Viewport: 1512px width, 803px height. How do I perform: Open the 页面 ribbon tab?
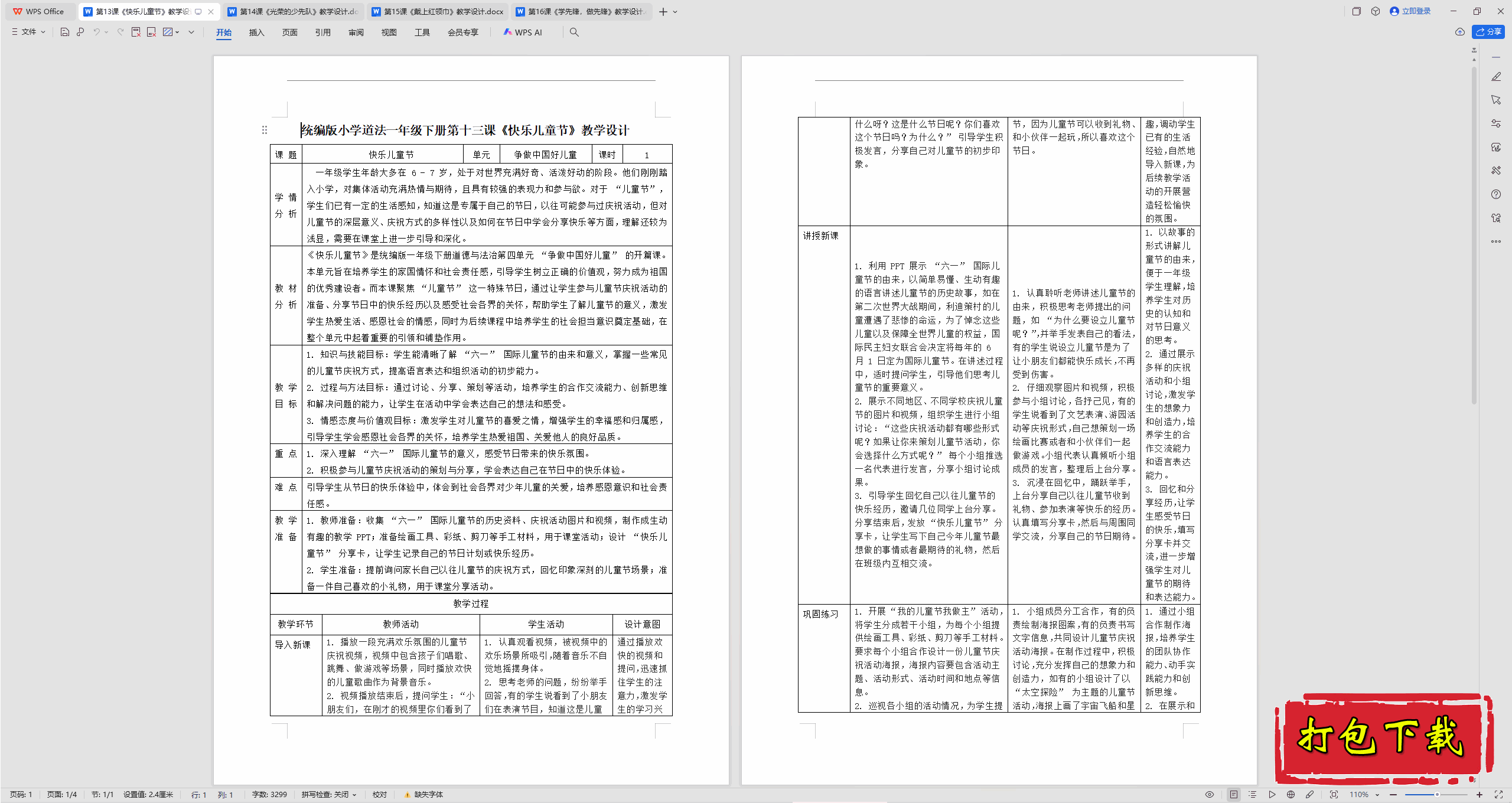click(x=290, y=32)
